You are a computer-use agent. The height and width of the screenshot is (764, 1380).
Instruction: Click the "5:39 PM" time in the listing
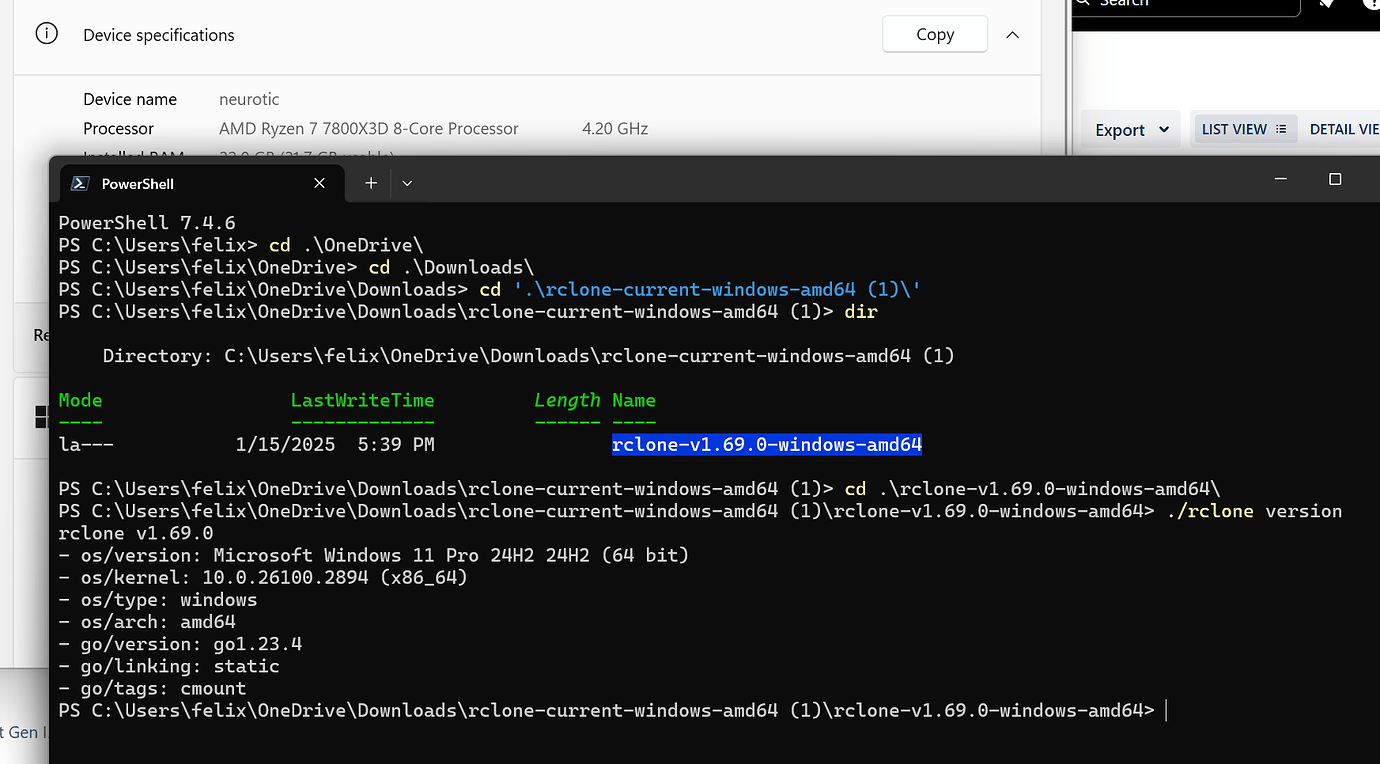point(396,444)
